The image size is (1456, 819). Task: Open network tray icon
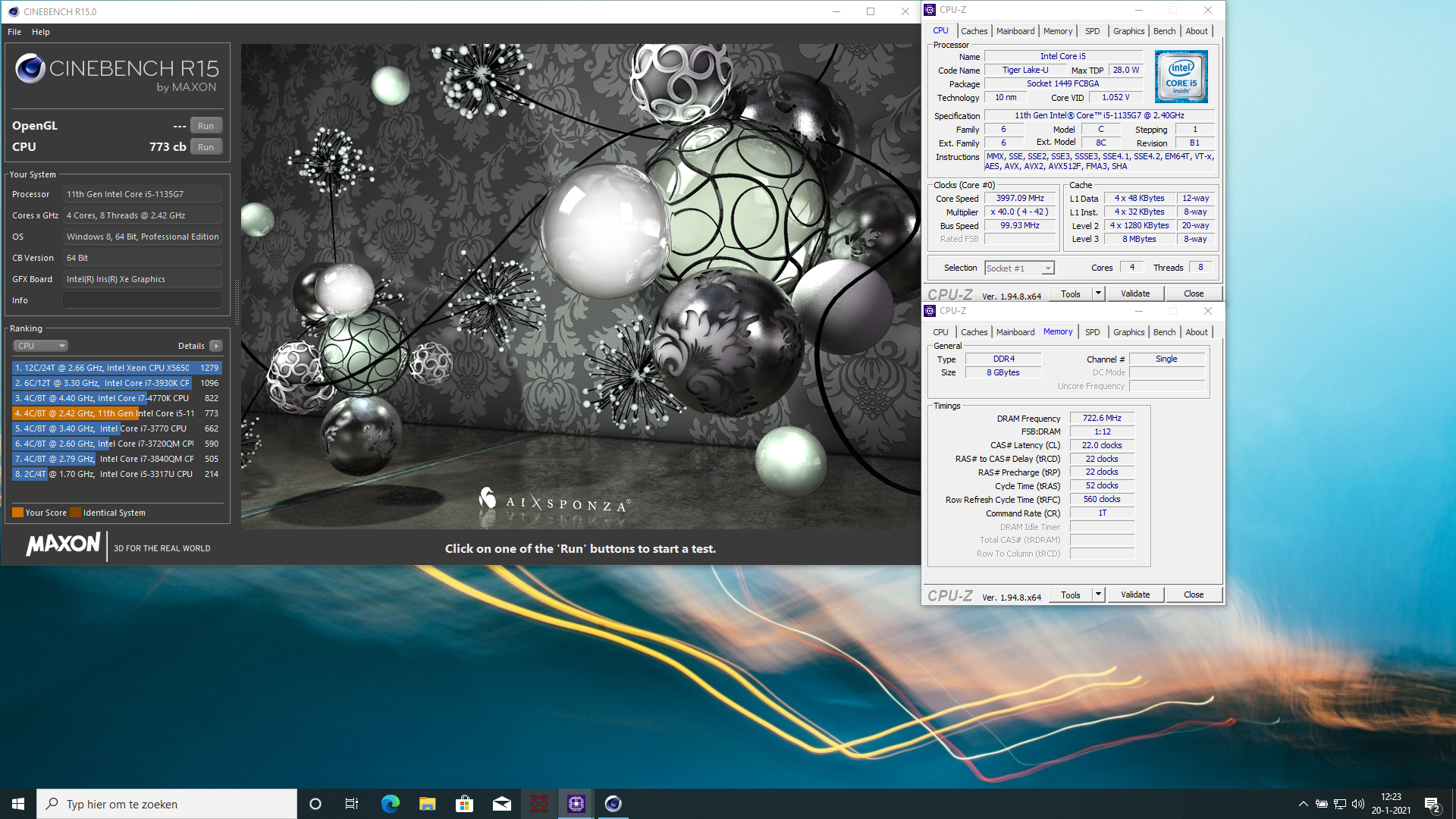(x=1340, y=804)
